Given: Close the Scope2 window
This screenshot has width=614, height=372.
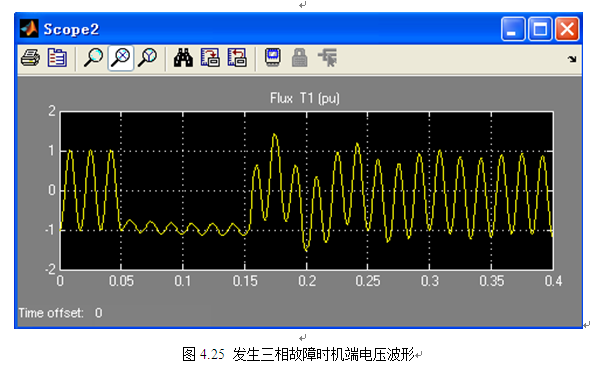Looking at the screenshot, I should click(x=567, y=29).
